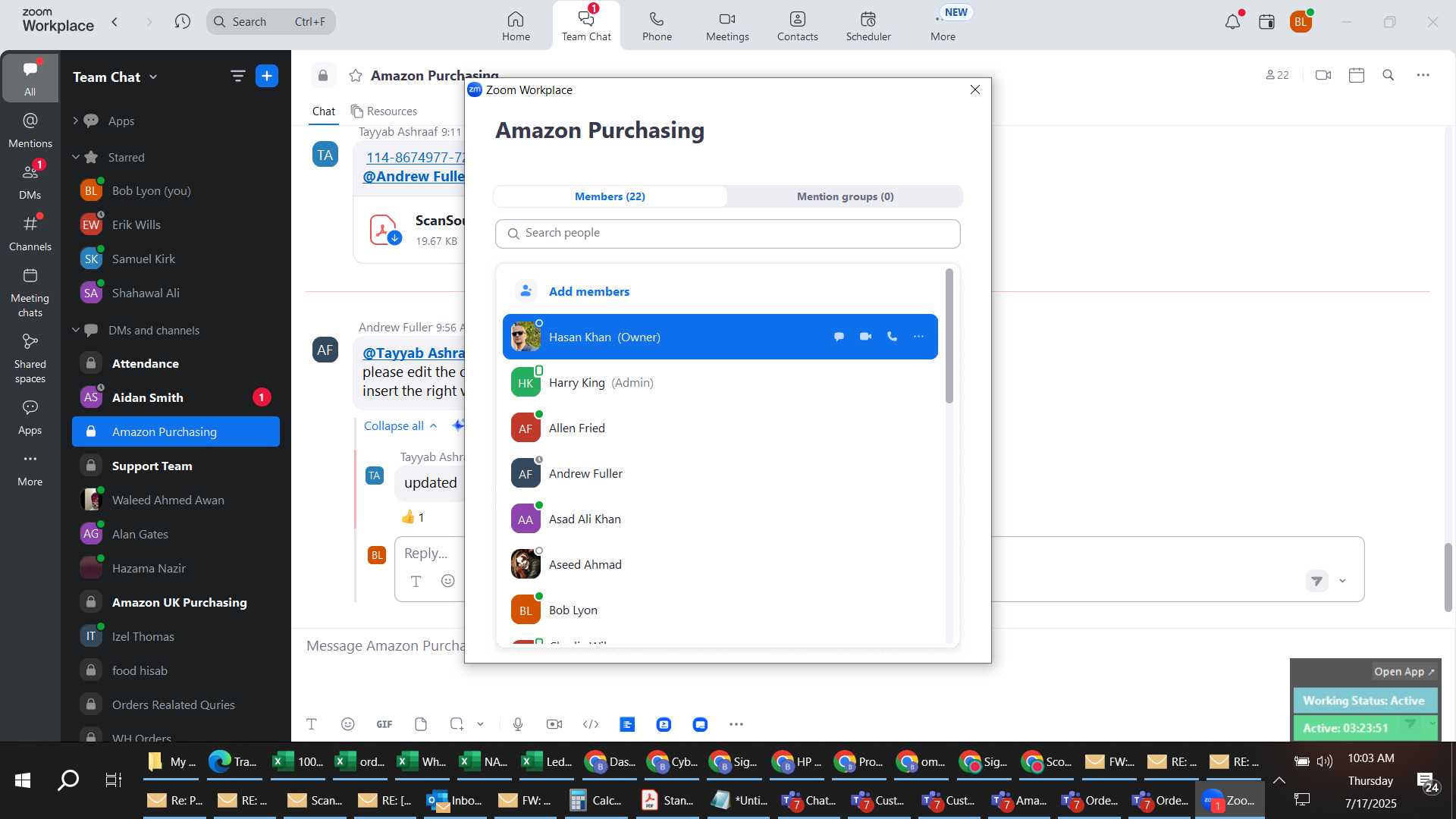Open the GIF picker in composer
The width and height of the screenshot is (1456, 819).
(x=384, y=724)
